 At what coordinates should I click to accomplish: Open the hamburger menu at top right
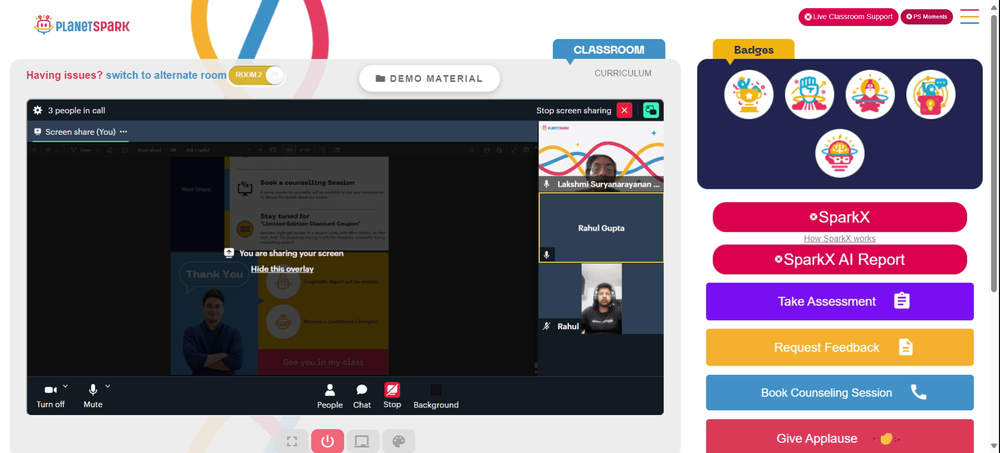[x=969, y=17]
